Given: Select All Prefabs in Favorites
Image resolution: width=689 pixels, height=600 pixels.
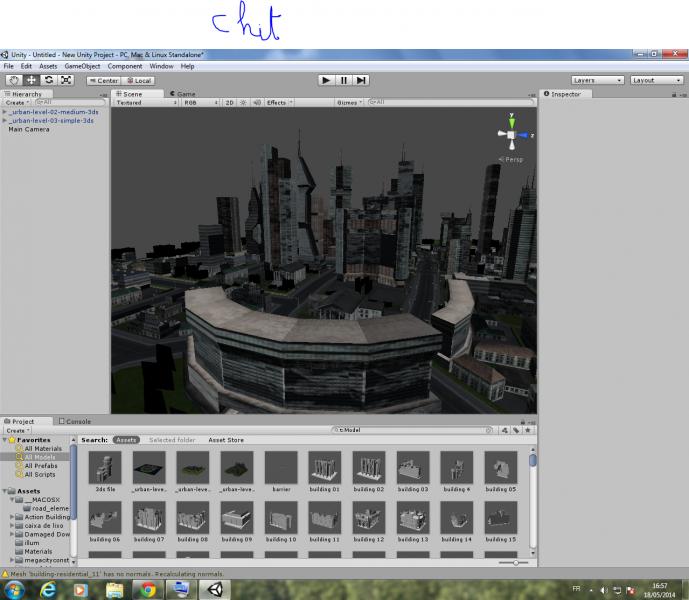Looking at the screenshot, I should coord(41,465).
